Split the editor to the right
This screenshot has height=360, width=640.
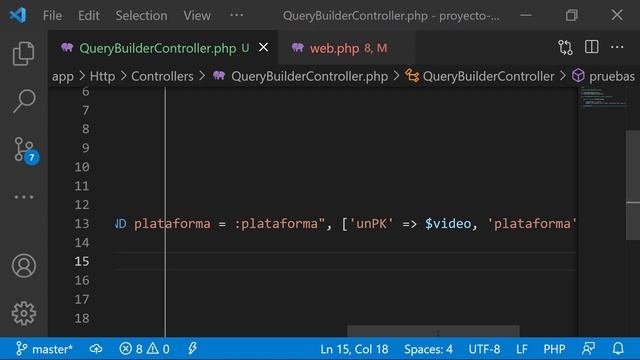tap(591, 47)
